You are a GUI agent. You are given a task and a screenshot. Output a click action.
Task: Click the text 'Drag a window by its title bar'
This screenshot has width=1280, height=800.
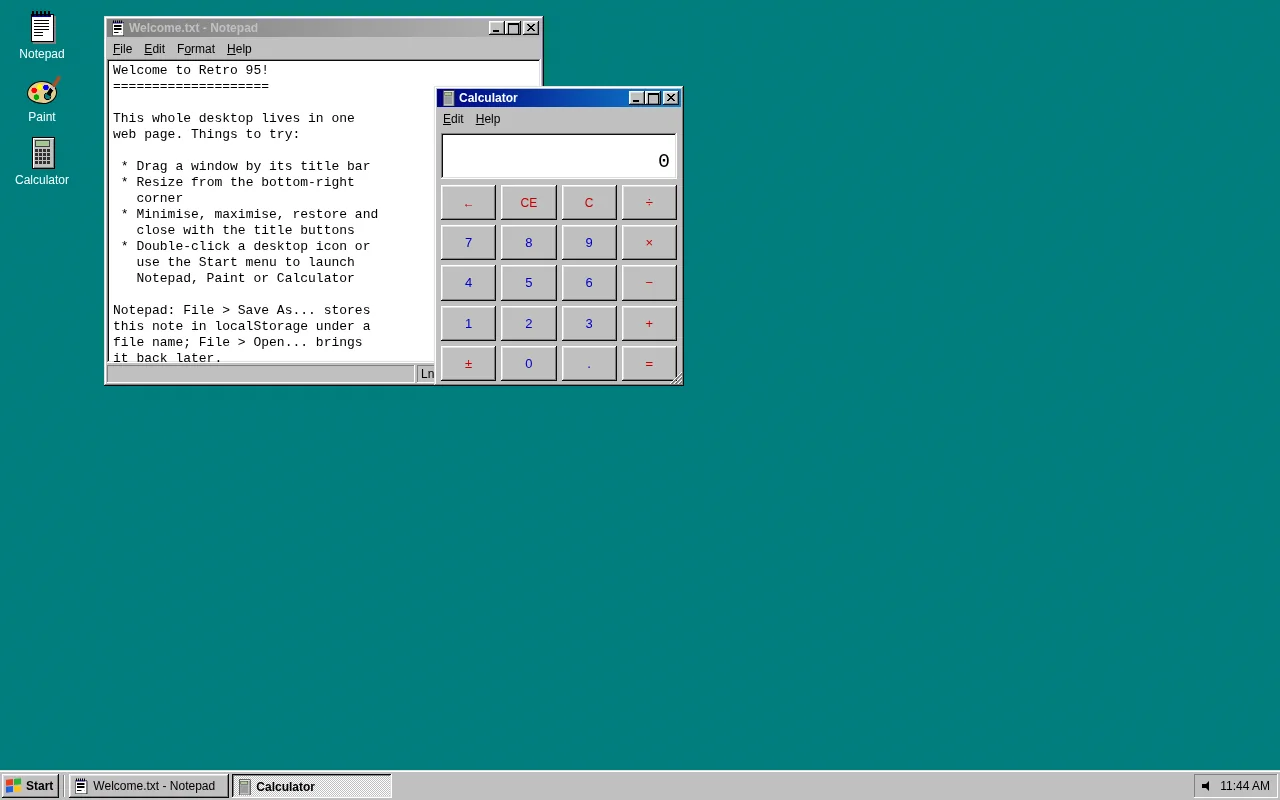click(253, 167)
